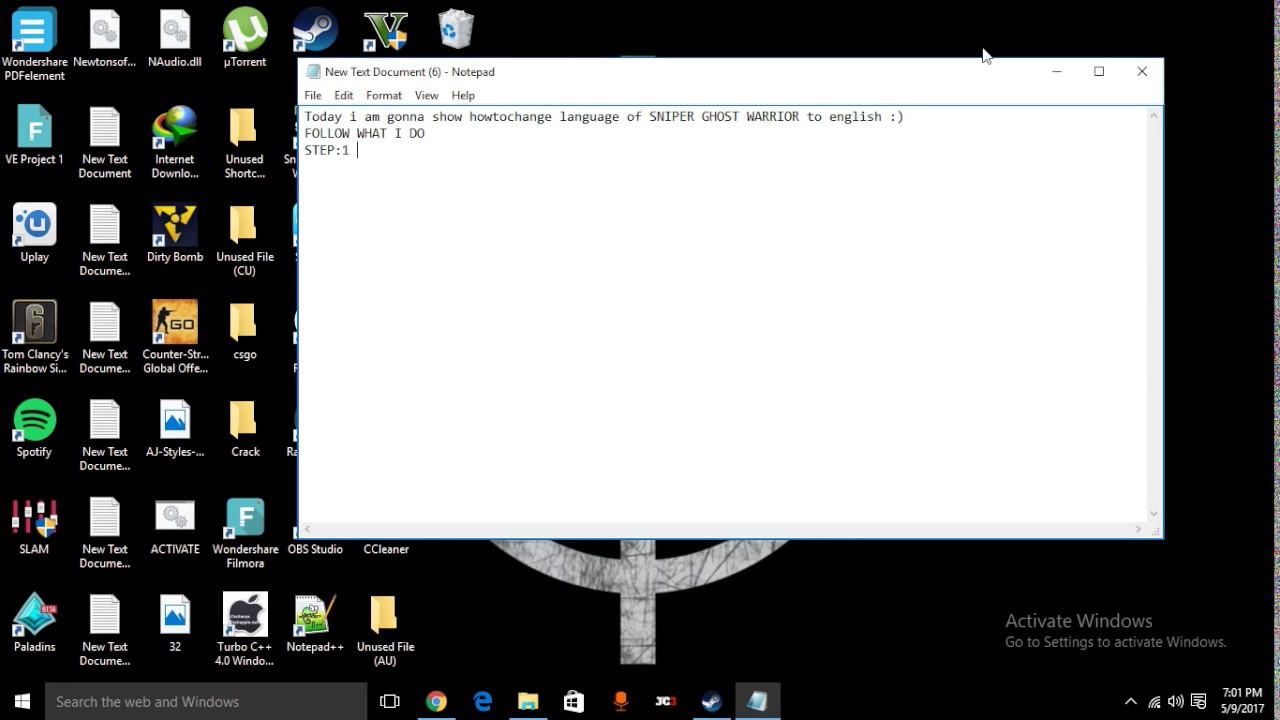Select the NAudio.dll file on desktop
The height and width of the screenshot is (720, 1280).
click(175, 40)
